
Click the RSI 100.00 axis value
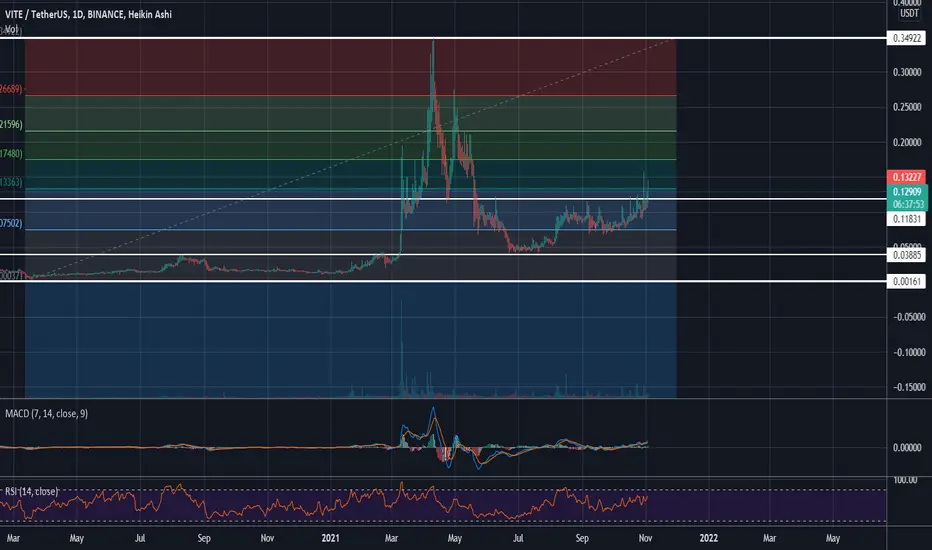[x=905, y=480]
